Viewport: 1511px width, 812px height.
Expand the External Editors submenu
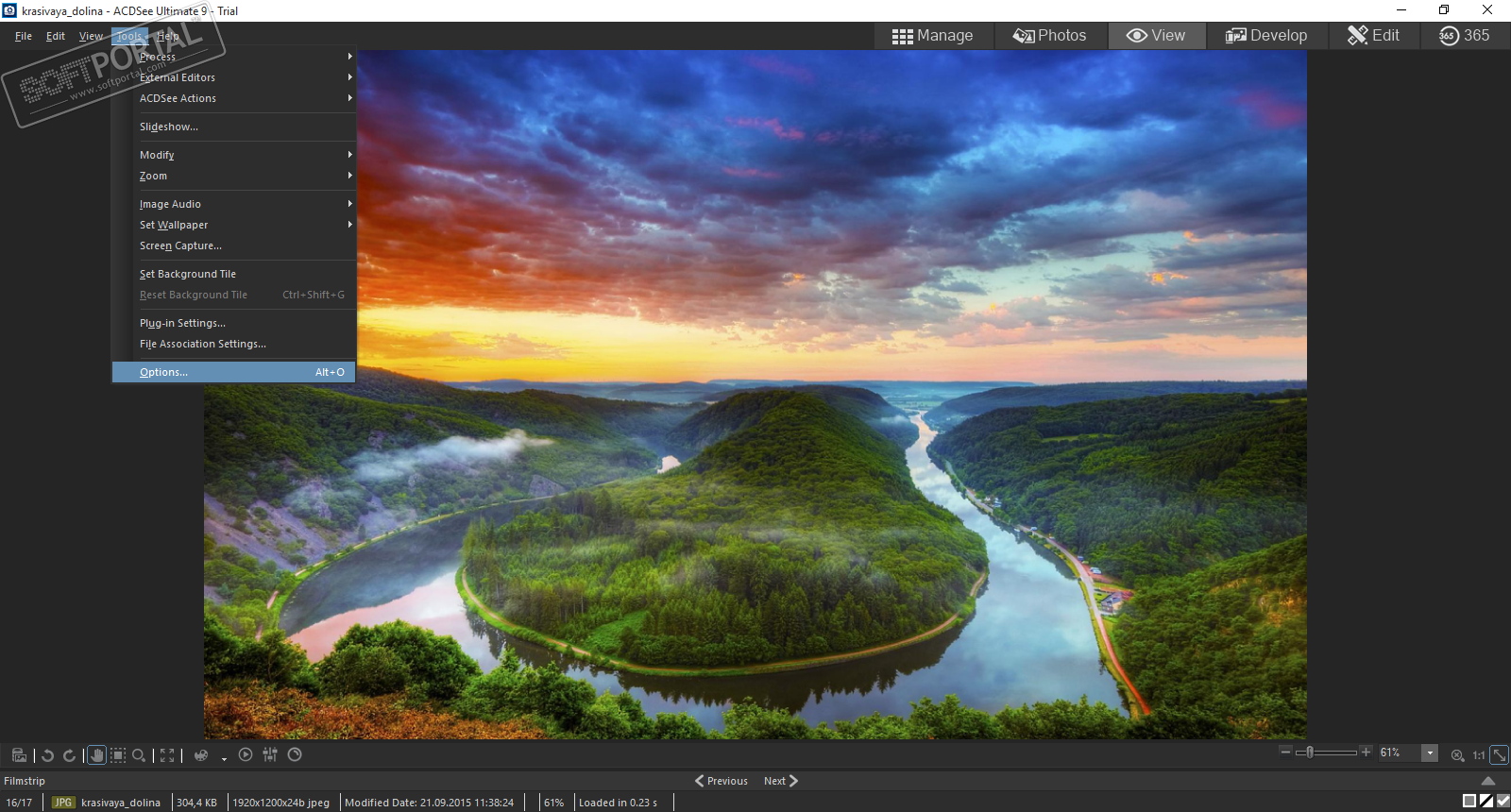click(x=234, y=77)
